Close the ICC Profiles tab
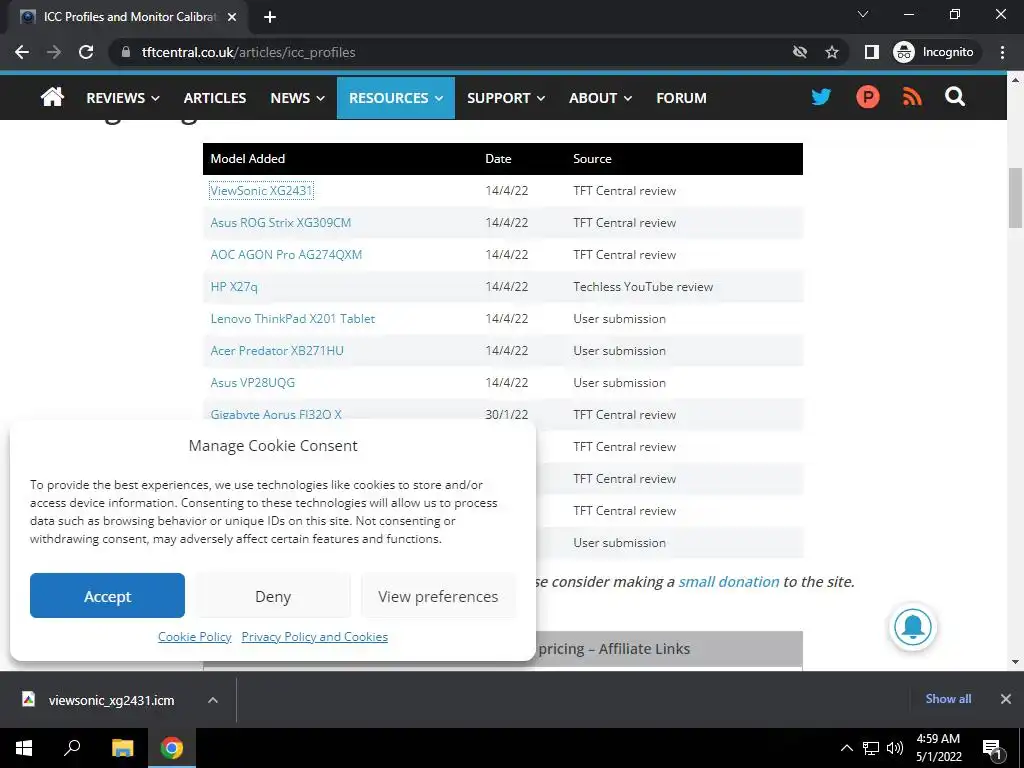Image resolution: width=1024 pixels, height=768 pixels. [x=232, y=17]
